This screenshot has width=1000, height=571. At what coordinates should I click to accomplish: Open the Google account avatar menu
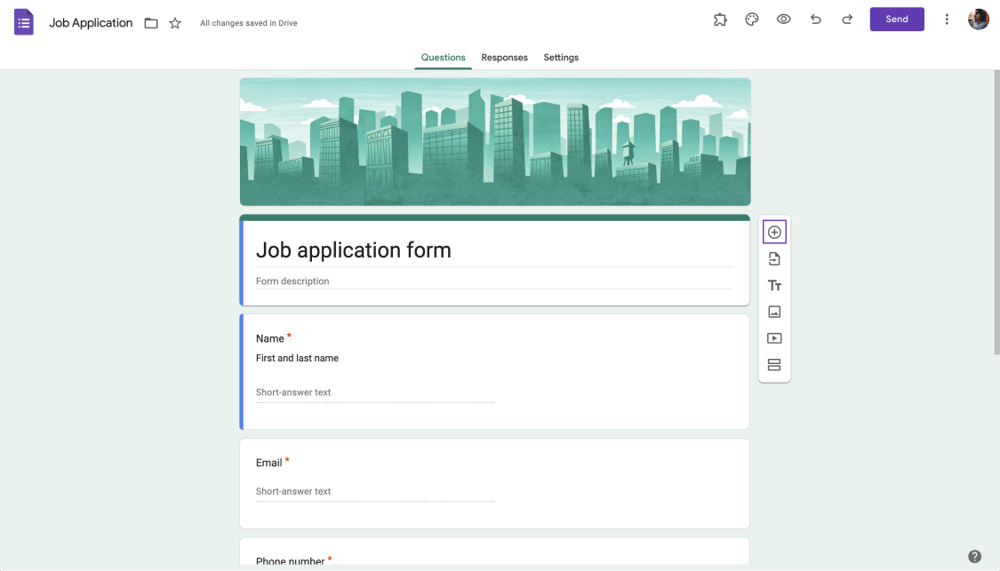(978, 19)
